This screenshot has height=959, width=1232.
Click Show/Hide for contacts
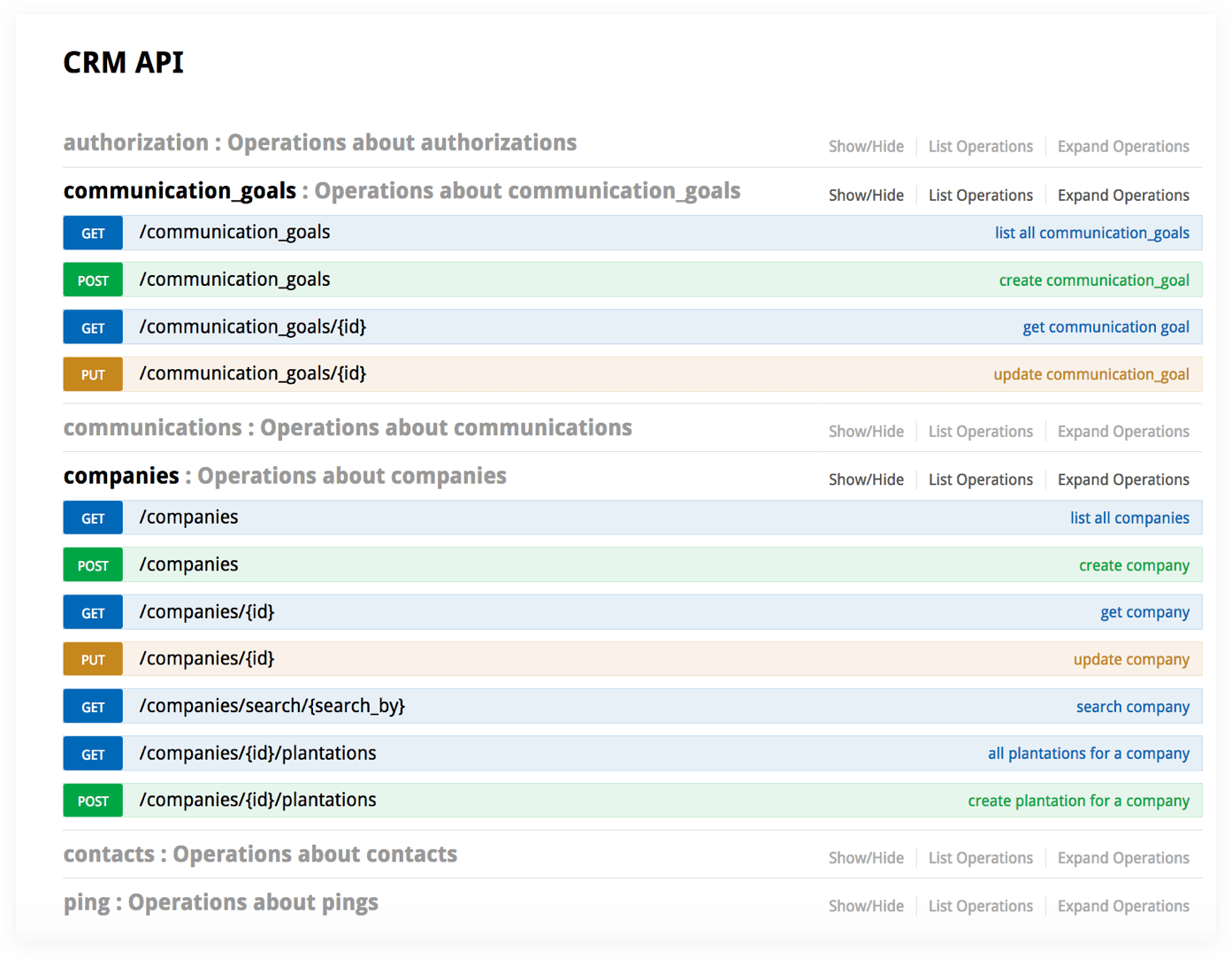coord(866,858)
